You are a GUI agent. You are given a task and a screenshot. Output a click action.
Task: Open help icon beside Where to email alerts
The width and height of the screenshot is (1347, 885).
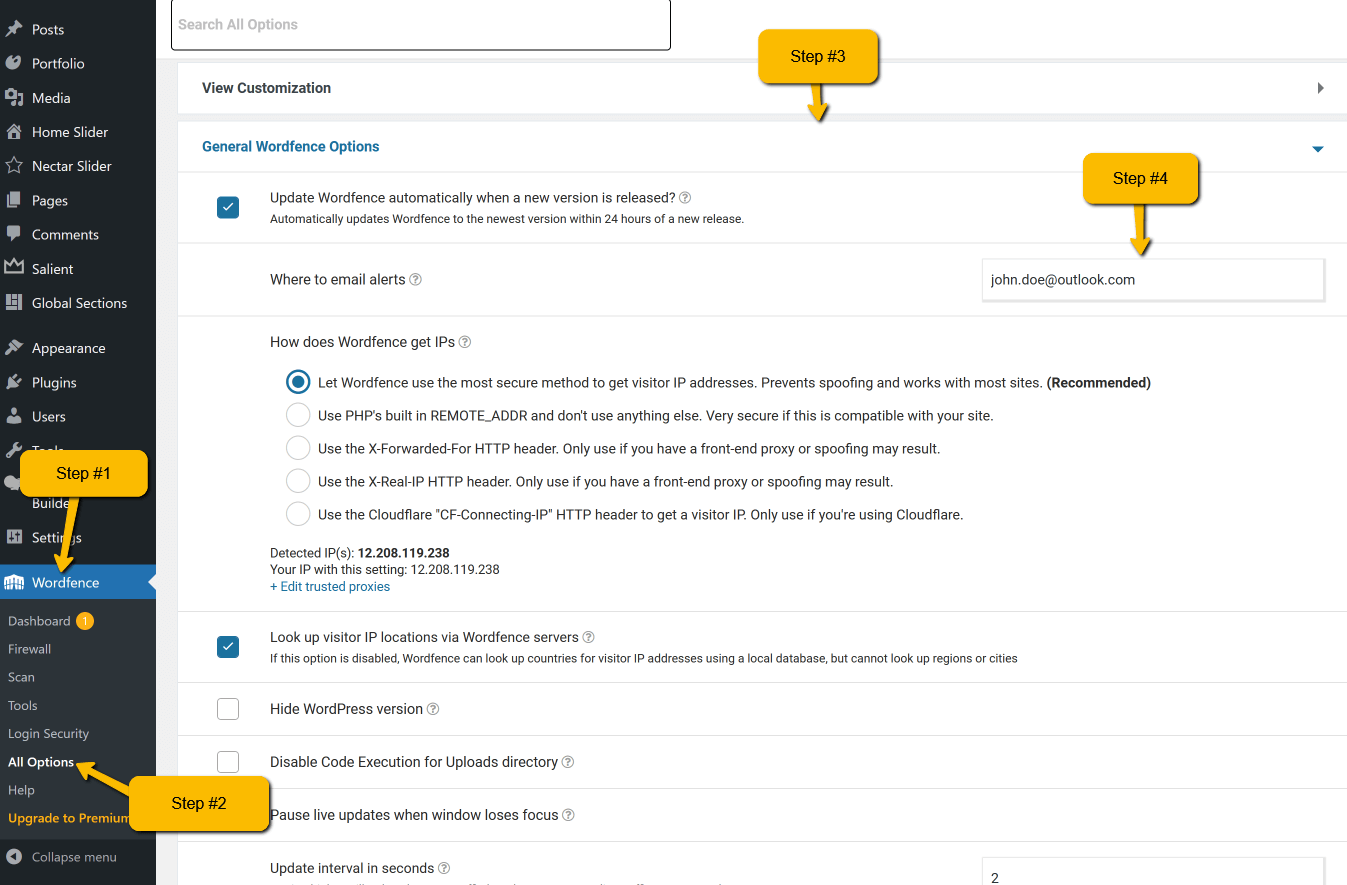point(416,280)
